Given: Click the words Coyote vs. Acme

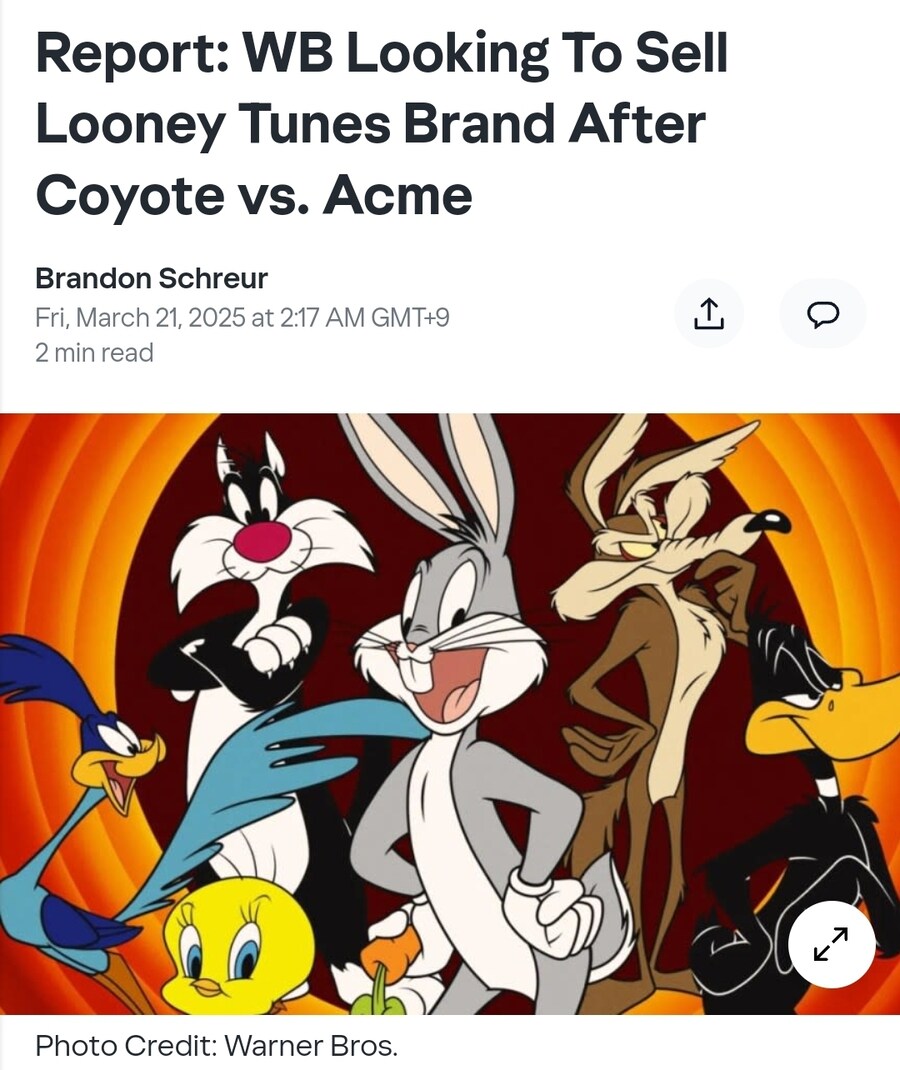Looking at the screenshot, I should 254,196.
